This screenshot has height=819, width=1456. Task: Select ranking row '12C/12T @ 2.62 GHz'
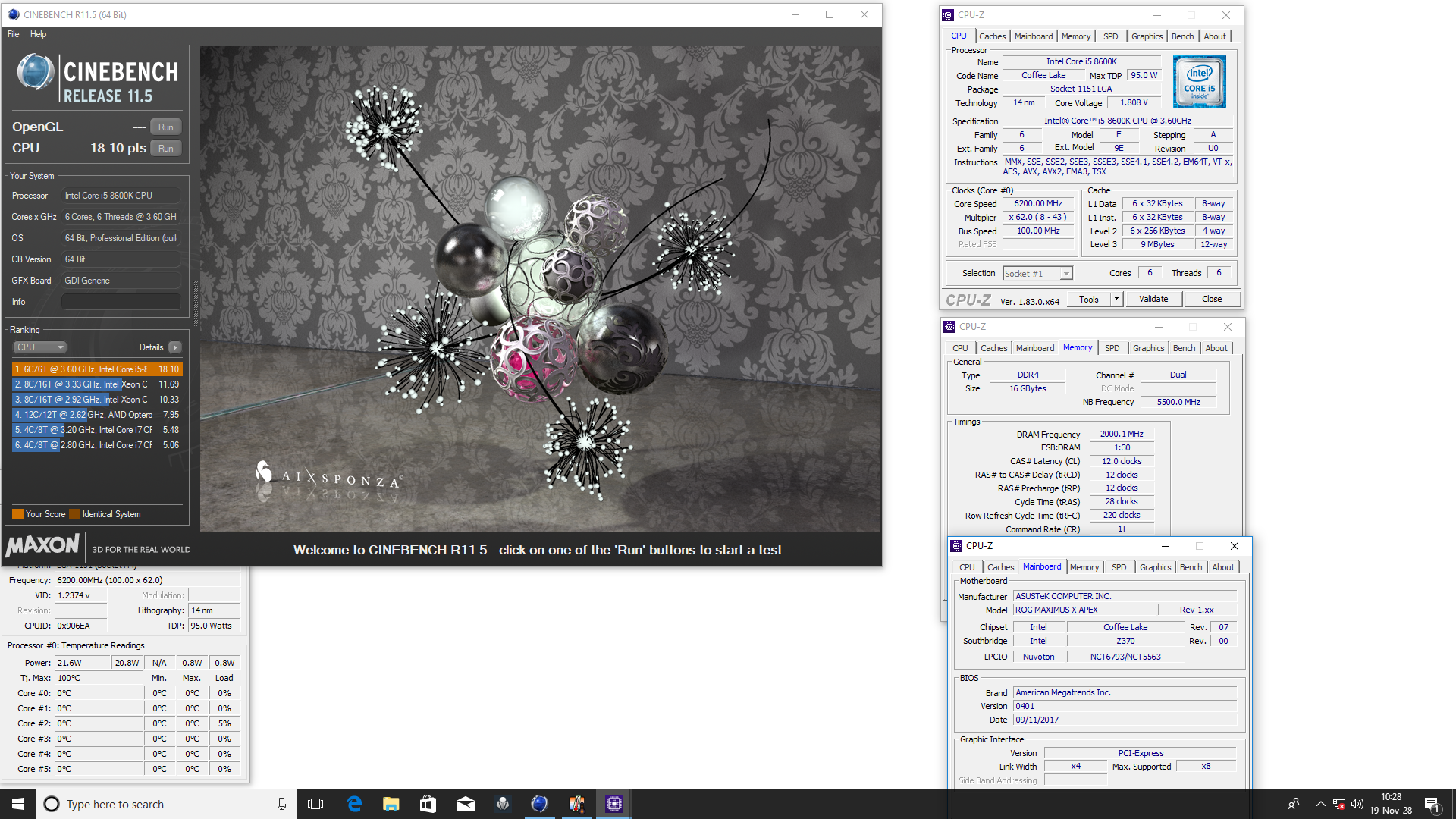point(97,415)
